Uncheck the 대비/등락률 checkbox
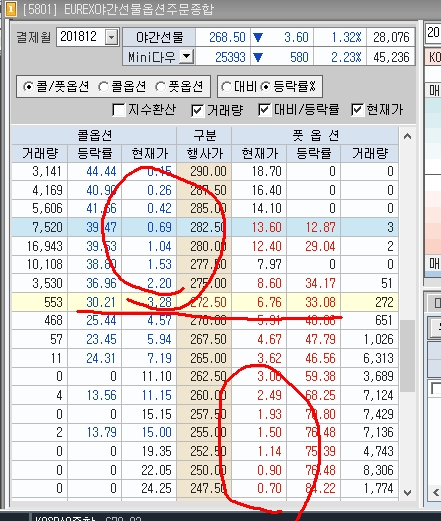The height and width of the screenshot is (521, 441). click(x=264, y=110)
